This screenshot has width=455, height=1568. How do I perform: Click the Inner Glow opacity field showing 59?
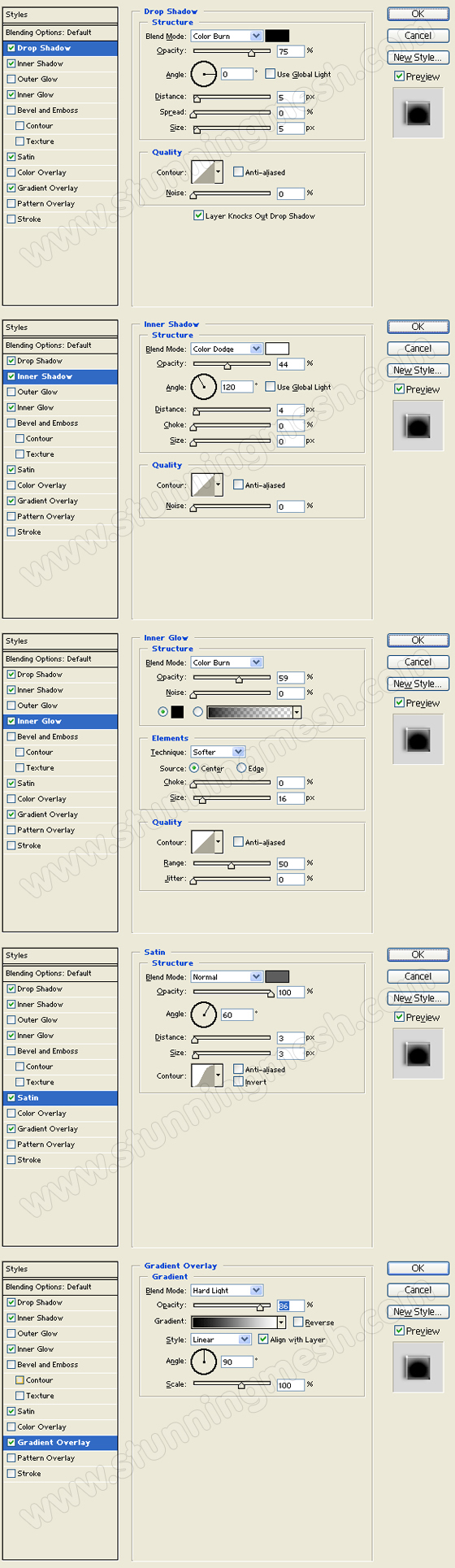(290, 677)
